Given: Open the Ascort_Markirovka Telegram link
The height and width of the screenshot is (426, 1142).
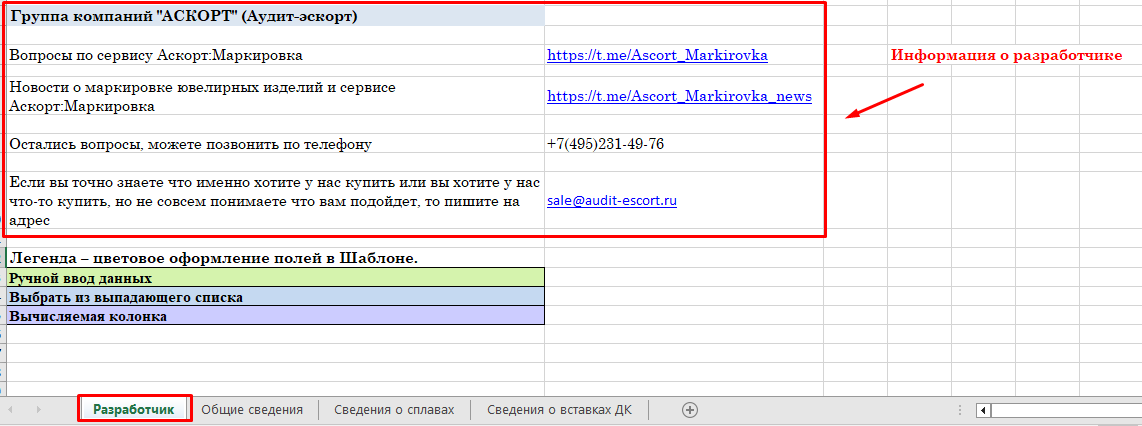Looking at the screenshot, I should point(657,55).
